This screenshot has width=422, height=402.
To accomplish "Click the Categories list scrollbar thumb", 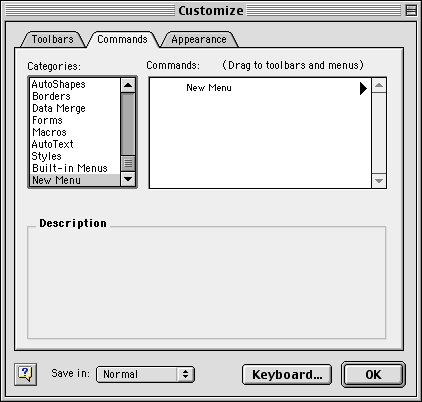I will tap(128, 163).
